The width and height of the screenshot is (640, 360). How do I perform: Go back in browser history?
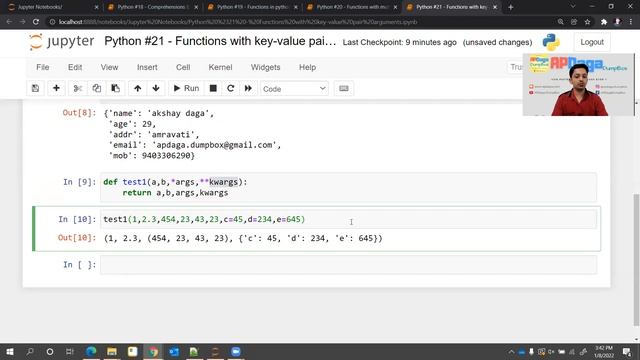[x=9, y=22]
